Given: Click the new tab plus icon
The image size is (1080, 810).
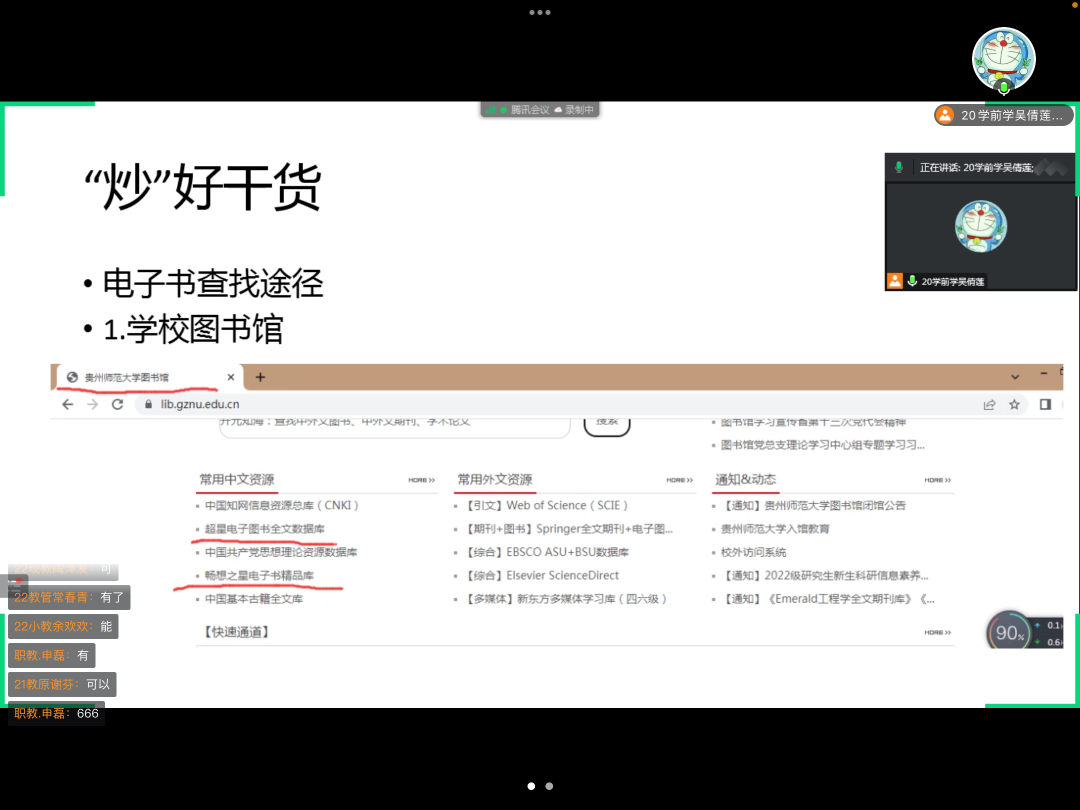Looking at the screenshot, I should (x=260, y=377).
